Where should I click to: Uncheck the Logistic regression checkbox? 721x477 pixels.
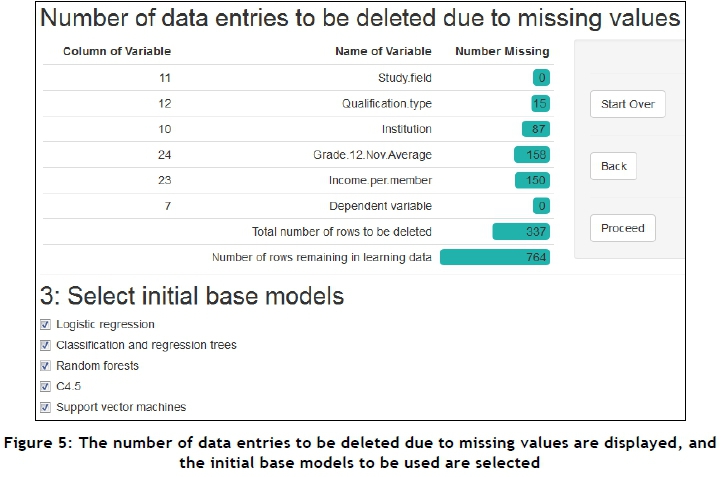45,324
